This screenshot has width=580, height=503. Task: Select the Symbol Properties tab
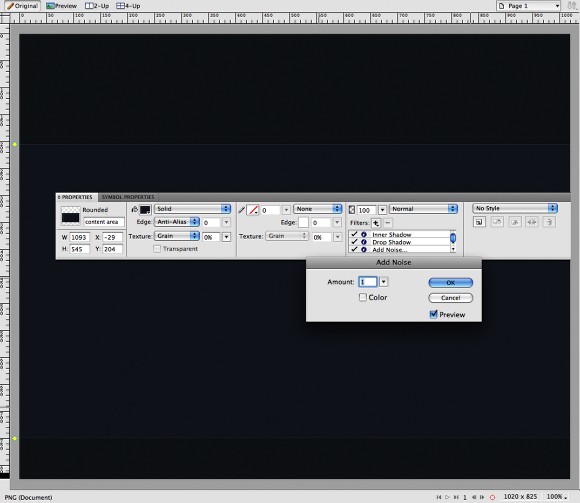(128, 197)
